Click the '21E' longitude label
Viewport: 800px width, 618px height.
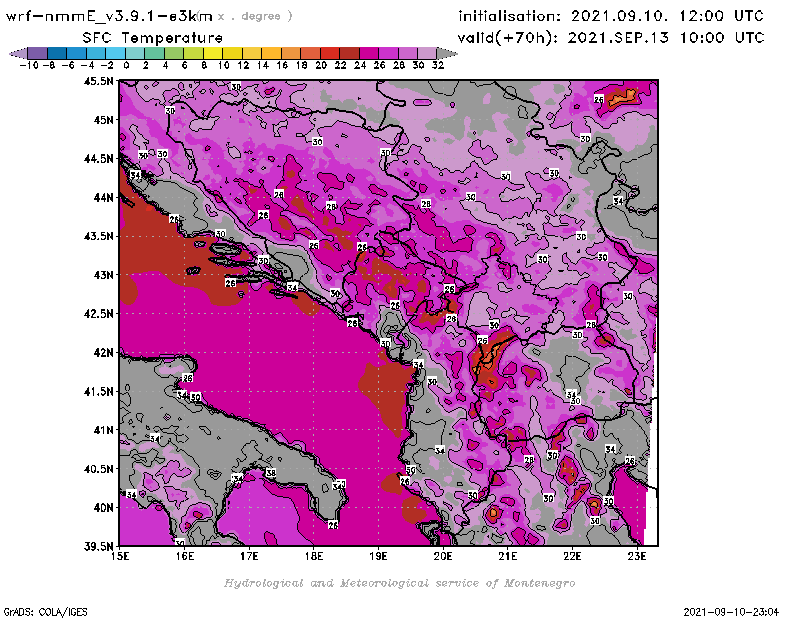pyautogui.click(x=508, y=556)
